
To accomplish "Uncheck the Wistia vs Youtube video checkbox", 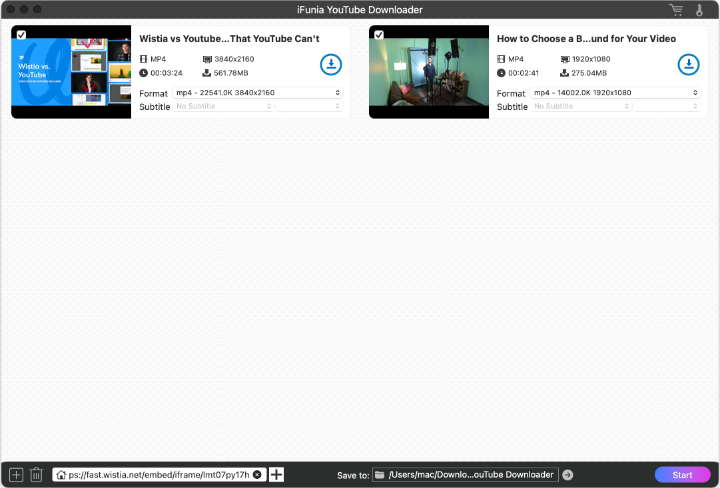I will point(21,35).
